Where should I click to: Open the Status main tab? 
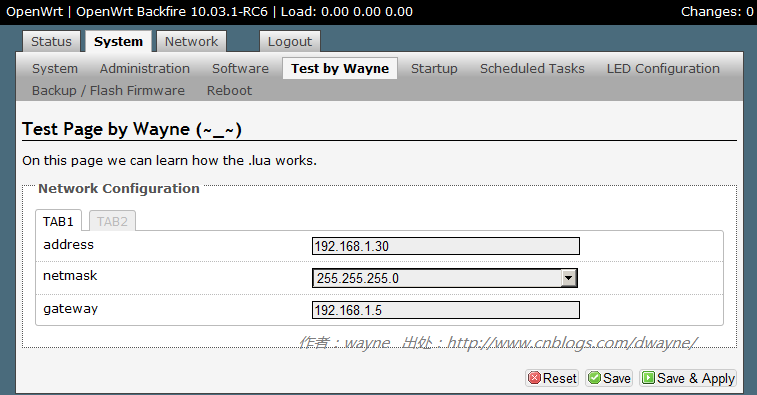(51, 42)
